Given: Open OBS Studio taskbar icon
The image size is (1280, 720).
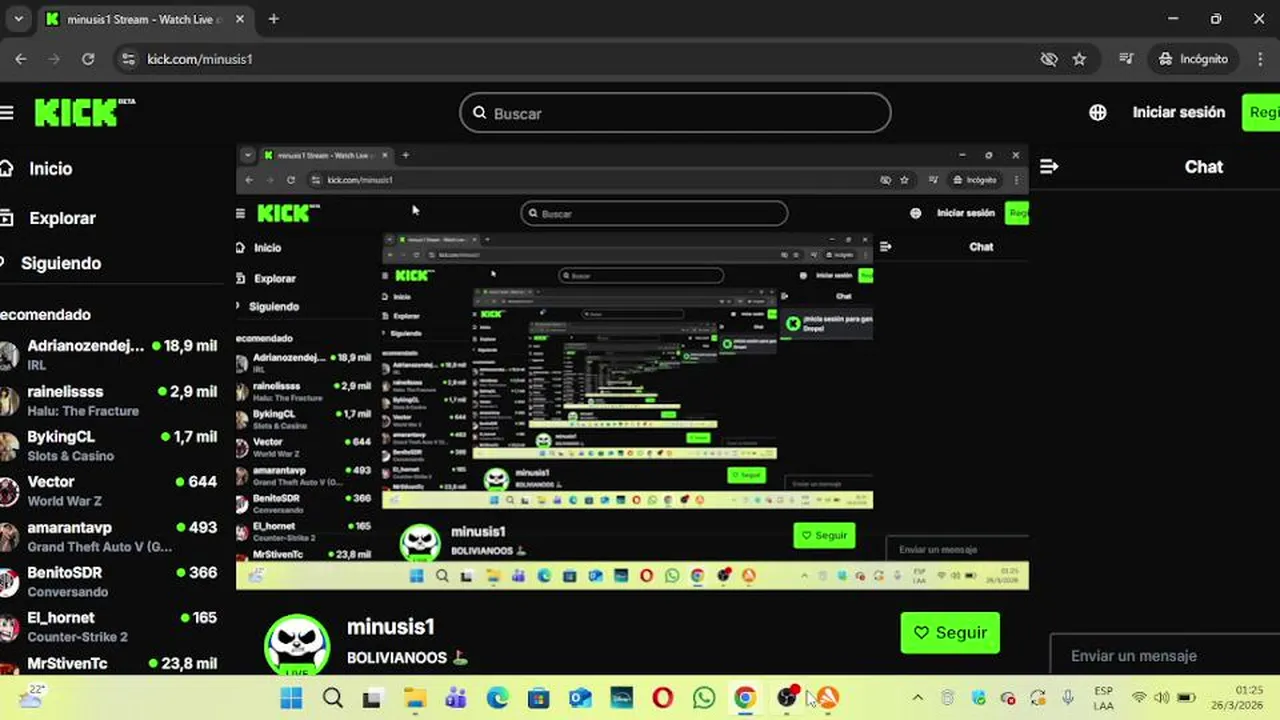Looking at the screenshot, I should pyautogui.click(x=787, y=698).
